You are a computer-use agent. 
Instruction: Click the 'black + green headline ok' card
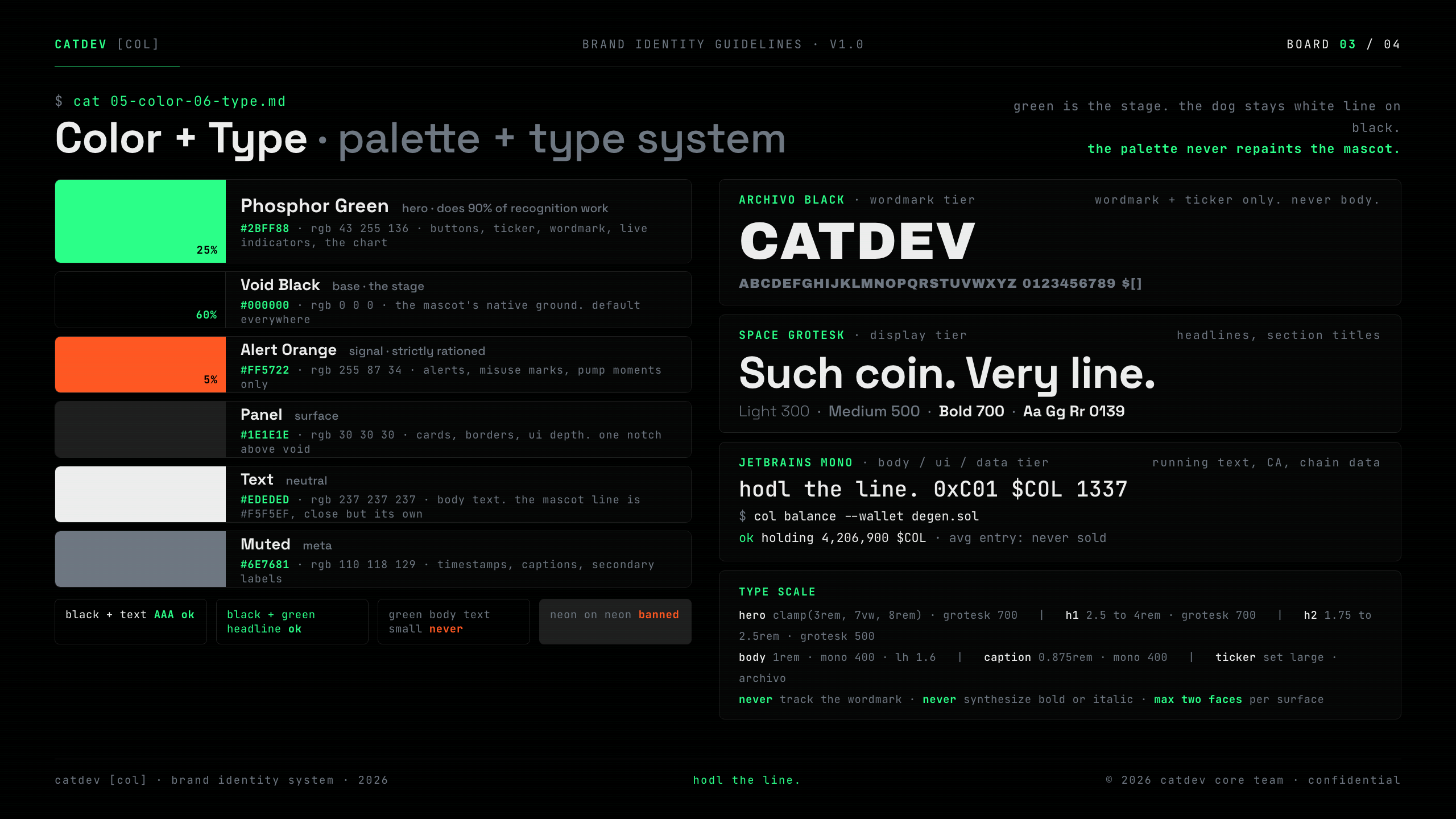coord(292,622)
